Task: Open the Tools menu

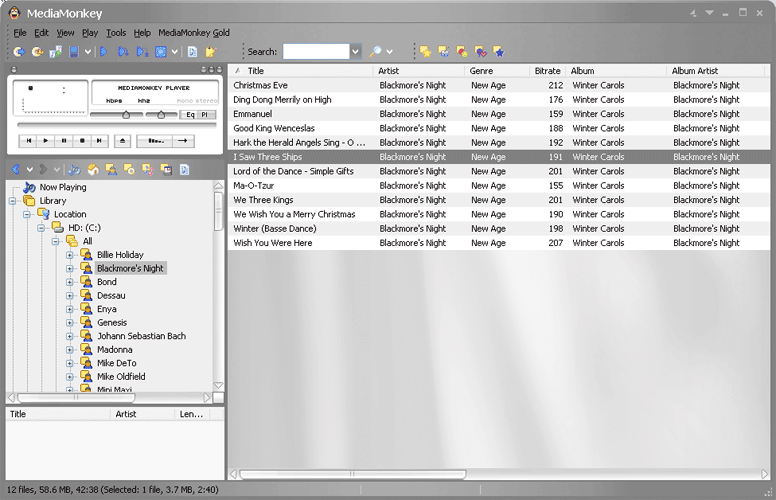Action: pos(116,33)
